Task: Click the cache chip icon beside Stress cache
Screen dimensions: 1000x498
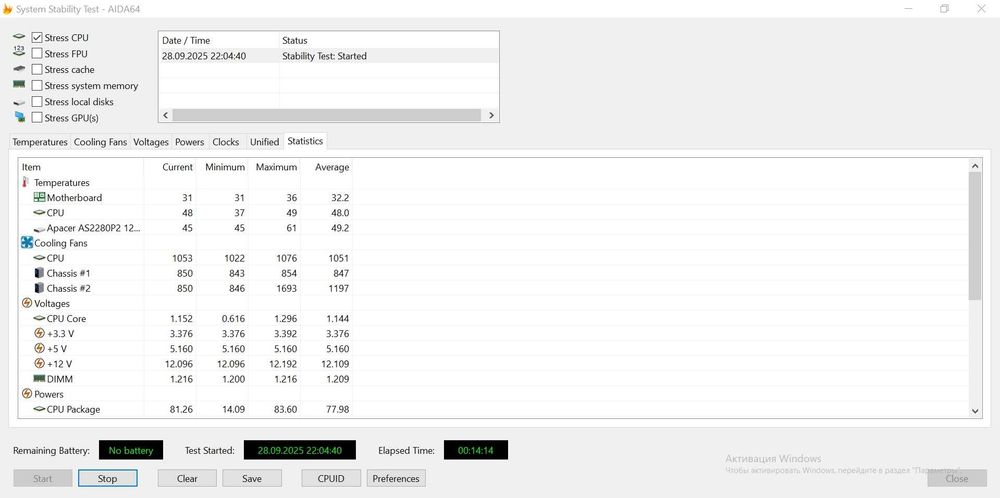Action: 19,69
